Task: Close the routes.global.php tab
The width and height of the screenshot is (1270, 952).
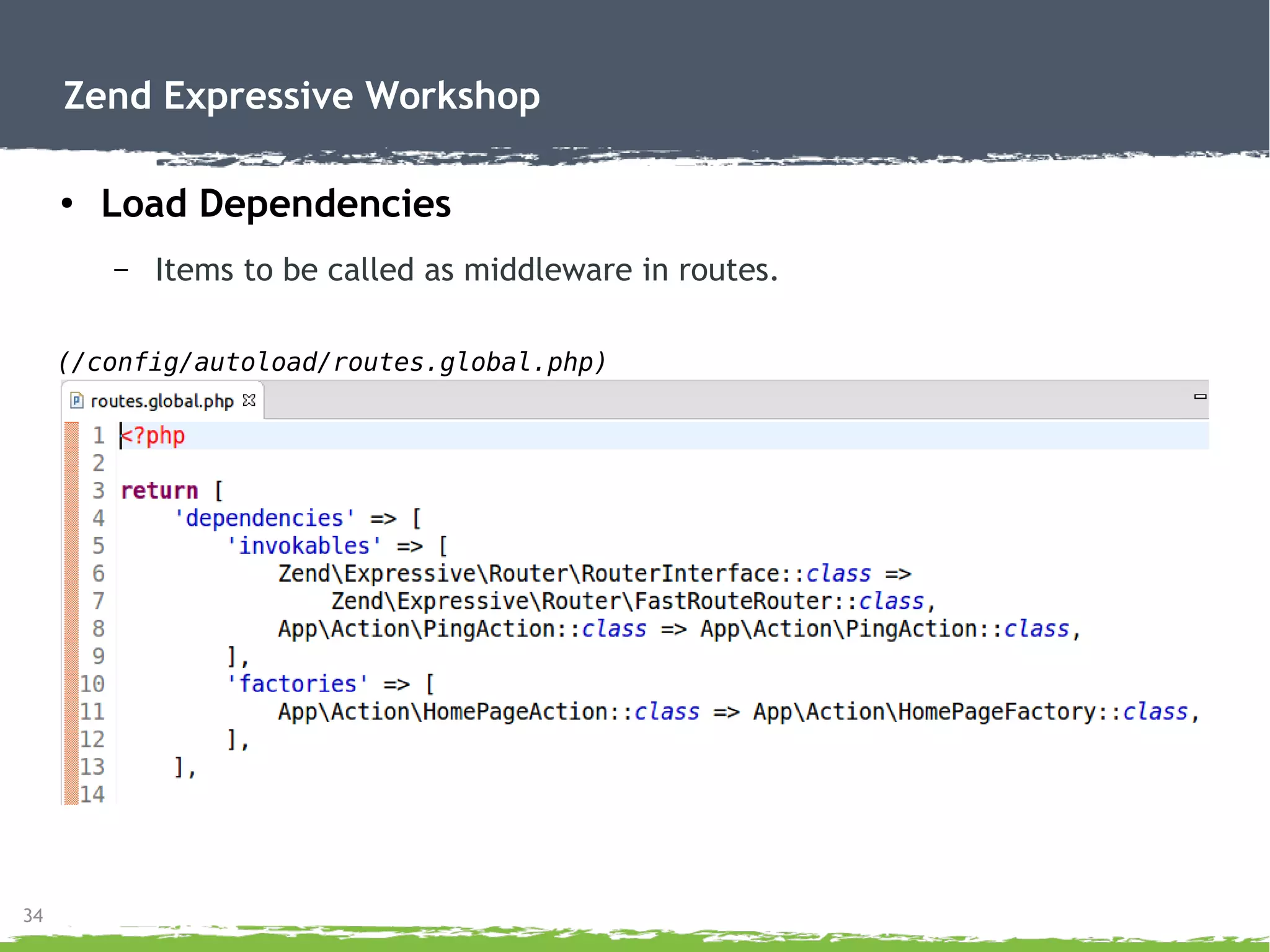Action: [249, 401]
